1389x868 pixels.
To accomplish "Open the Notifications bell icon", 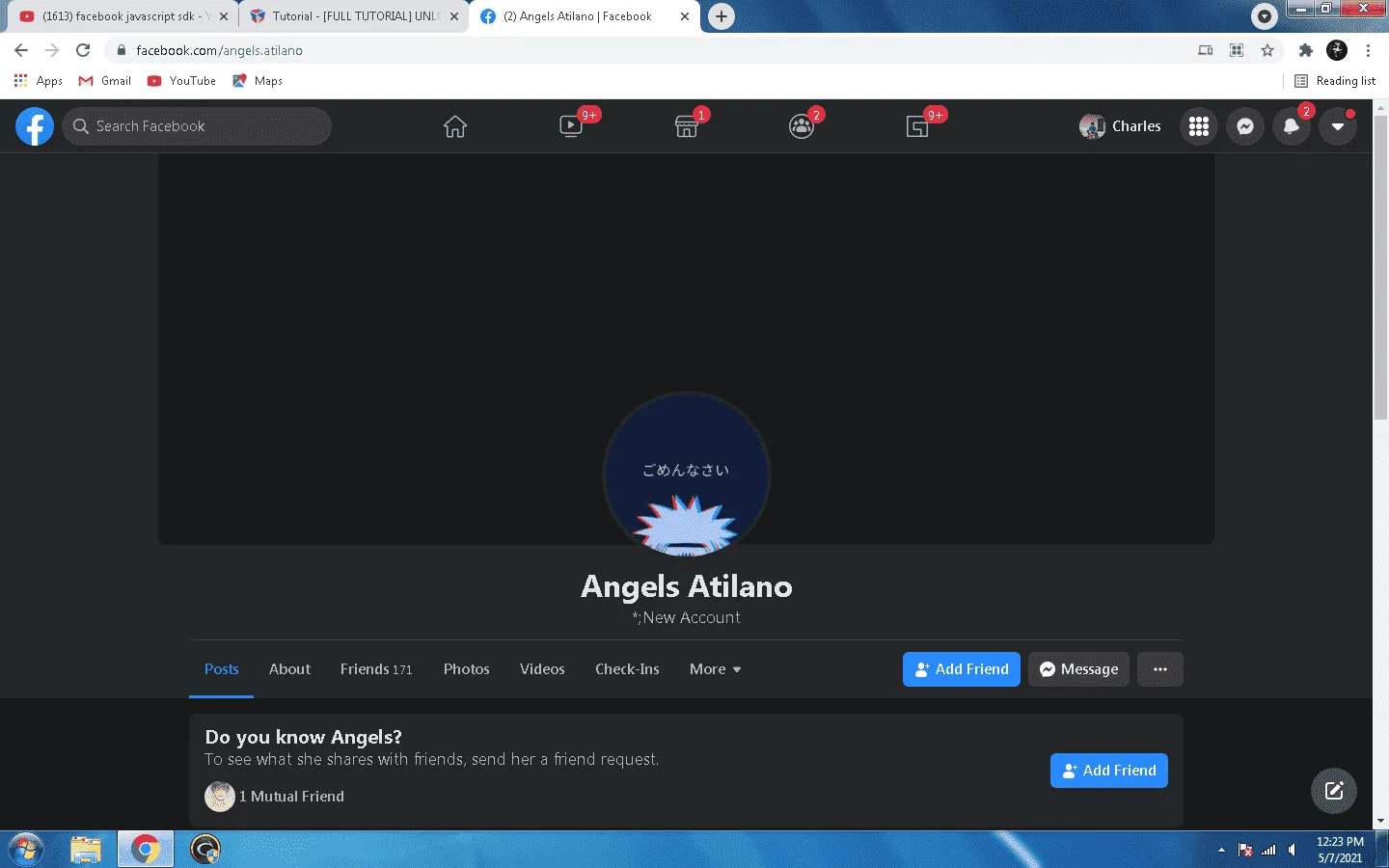I will tap(1292, 126).
